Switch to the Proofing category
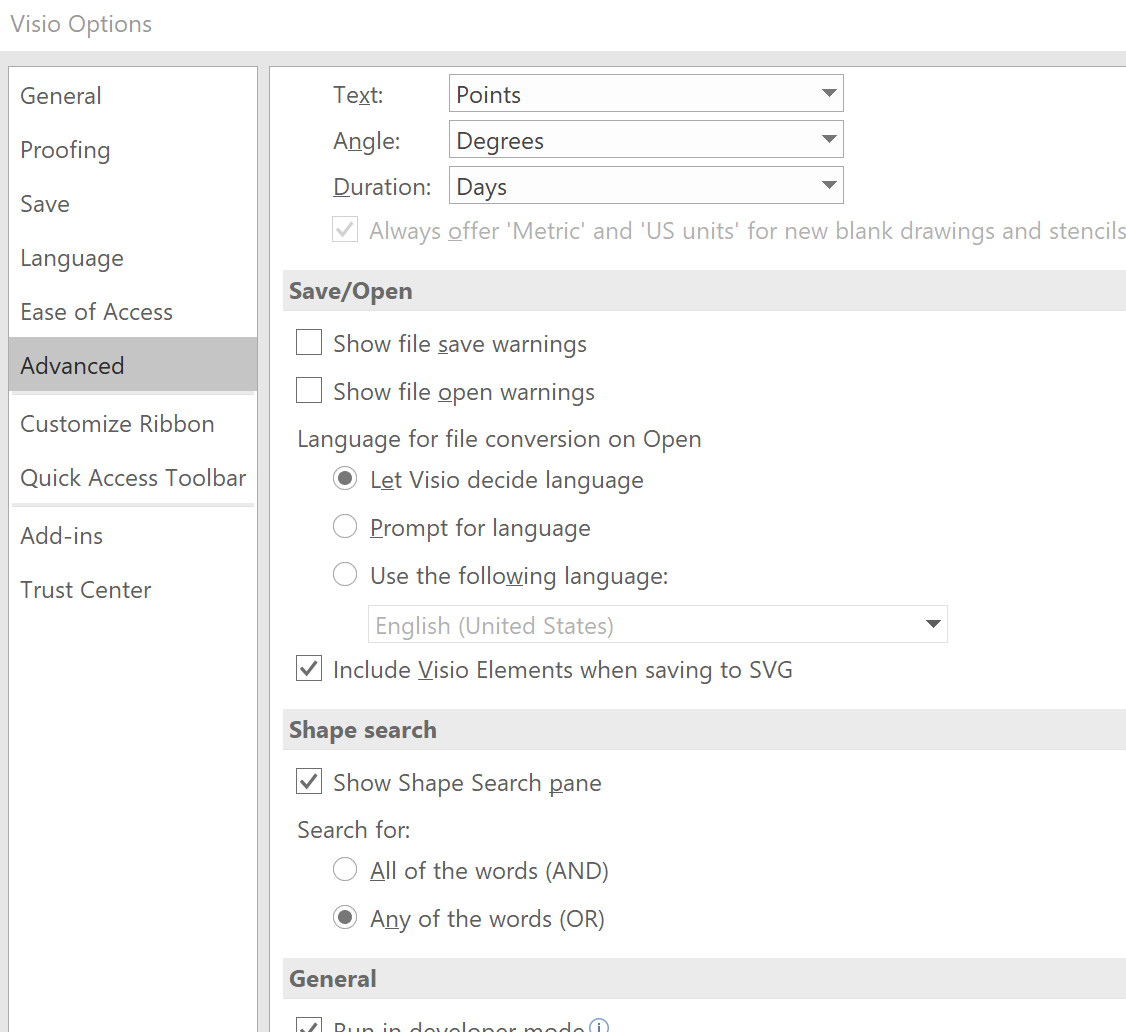The height and width of the screenshot is (1032, 1126). (x=65, y=150)
